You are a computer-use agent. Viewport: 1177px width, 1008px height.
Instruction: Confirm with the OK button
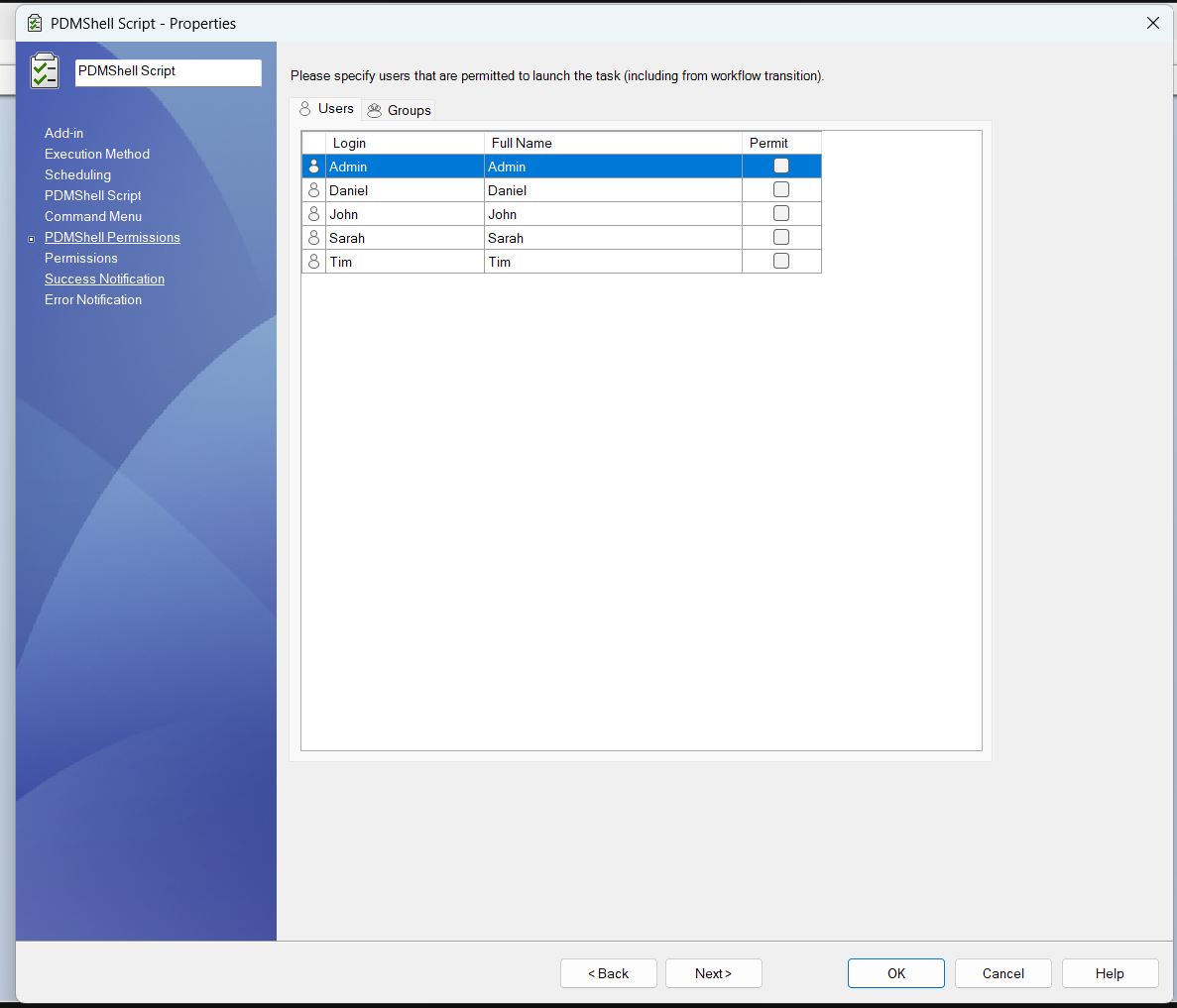pos(896,973)
